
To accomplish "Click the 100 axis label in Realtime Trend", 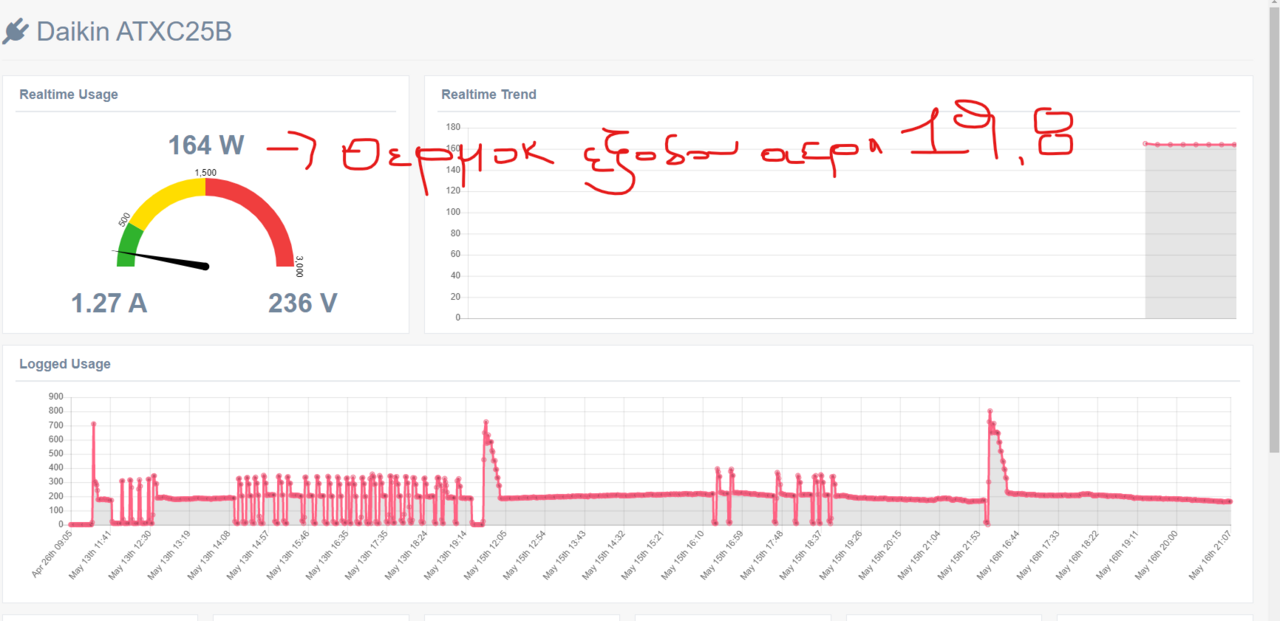I will (x=453, y=212).
